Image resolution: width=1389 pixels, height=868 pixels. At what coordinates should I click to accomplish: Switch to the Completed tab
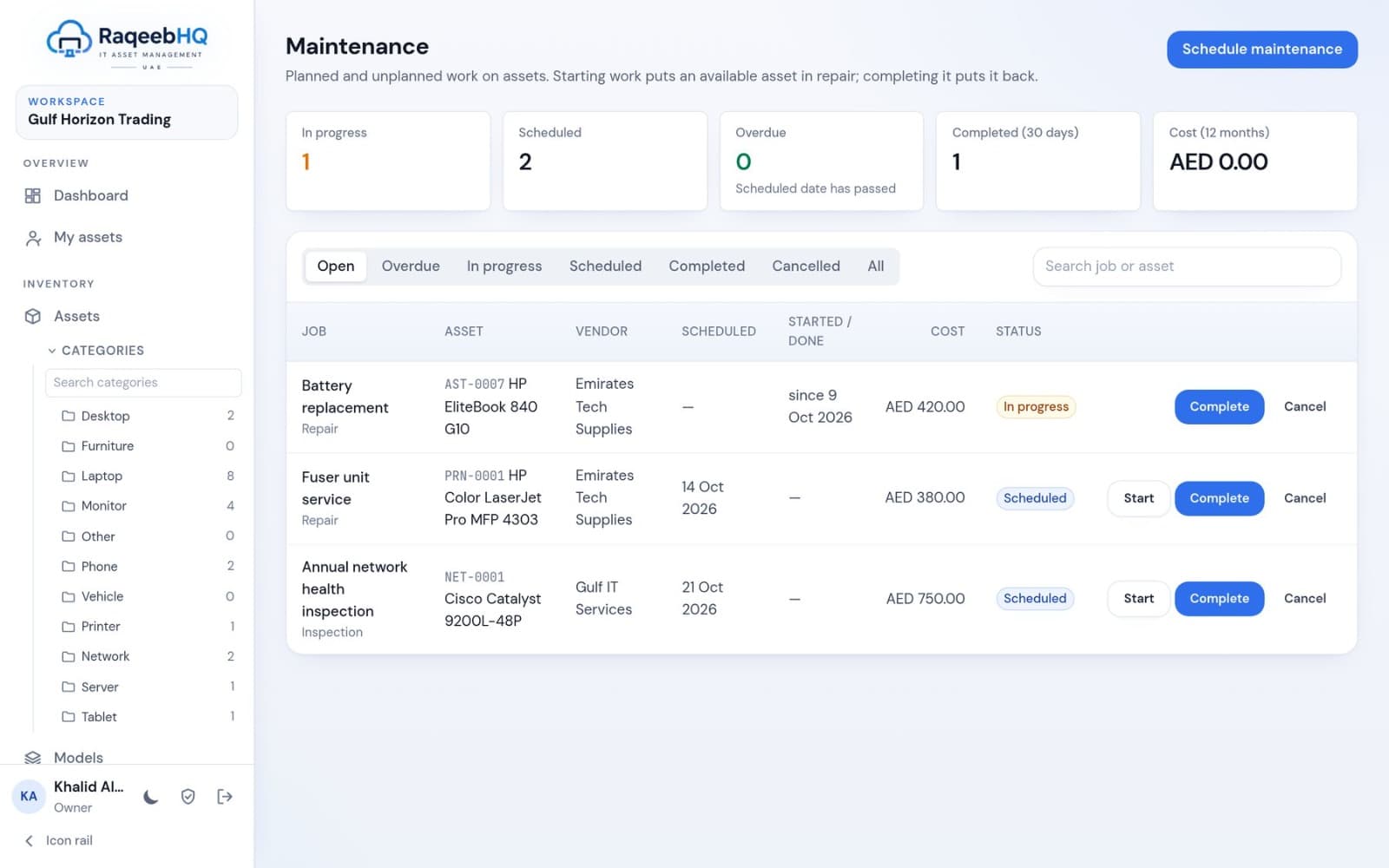click(x=707, y=266)
